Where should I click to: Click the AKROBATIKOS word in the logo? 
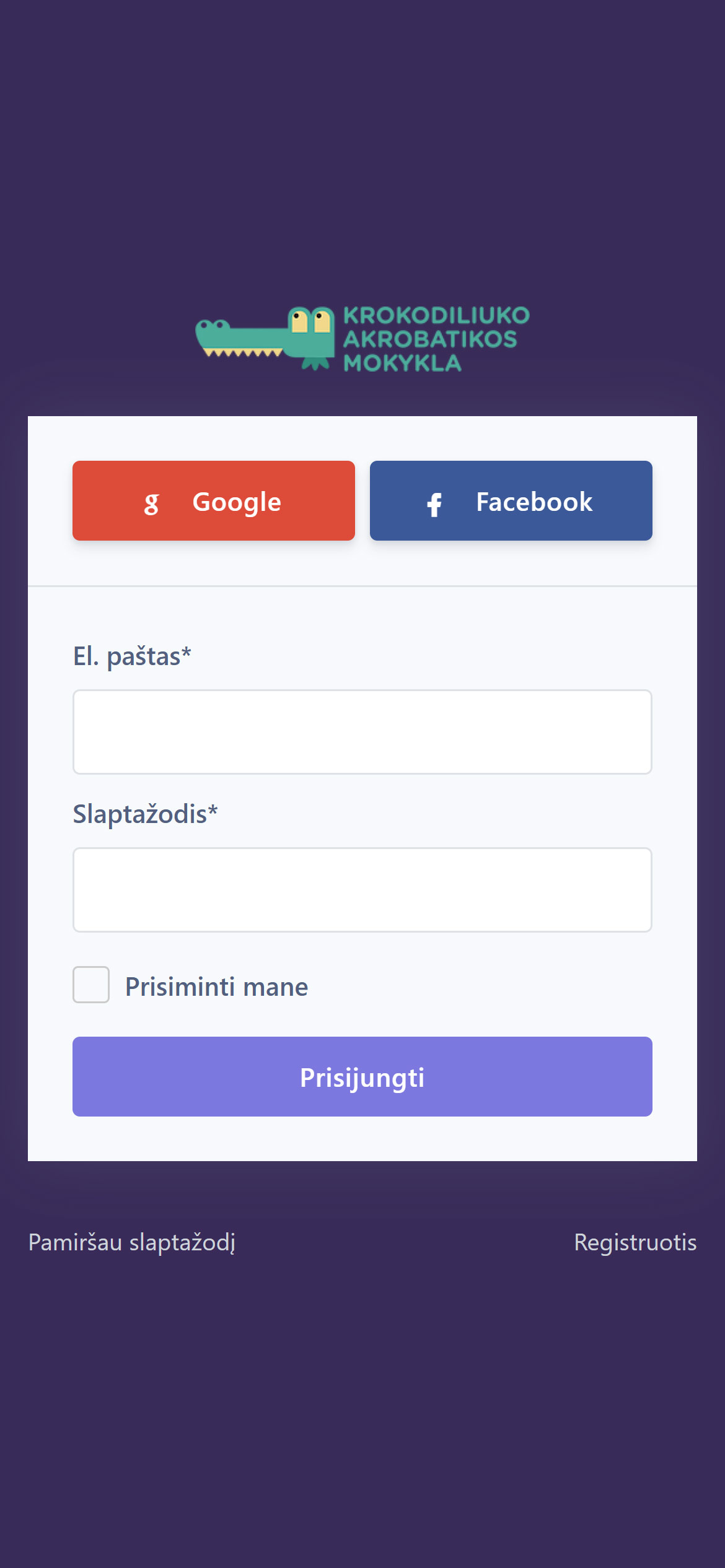coord(430,339)
